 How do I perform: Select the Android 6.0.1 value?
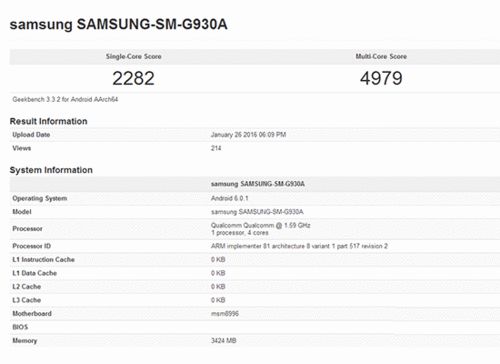tap(230, 198)
